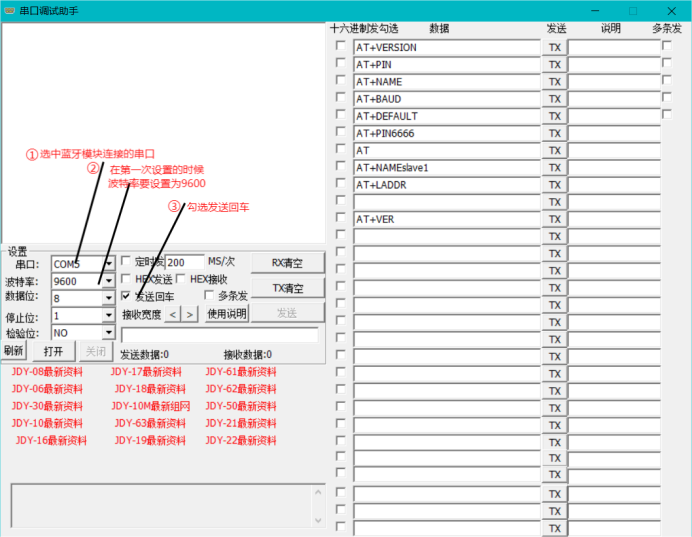Click scroll up arrow in bottom text box
Image resolution: width=692 pixels, height=537 pixels.
point(318,492)
